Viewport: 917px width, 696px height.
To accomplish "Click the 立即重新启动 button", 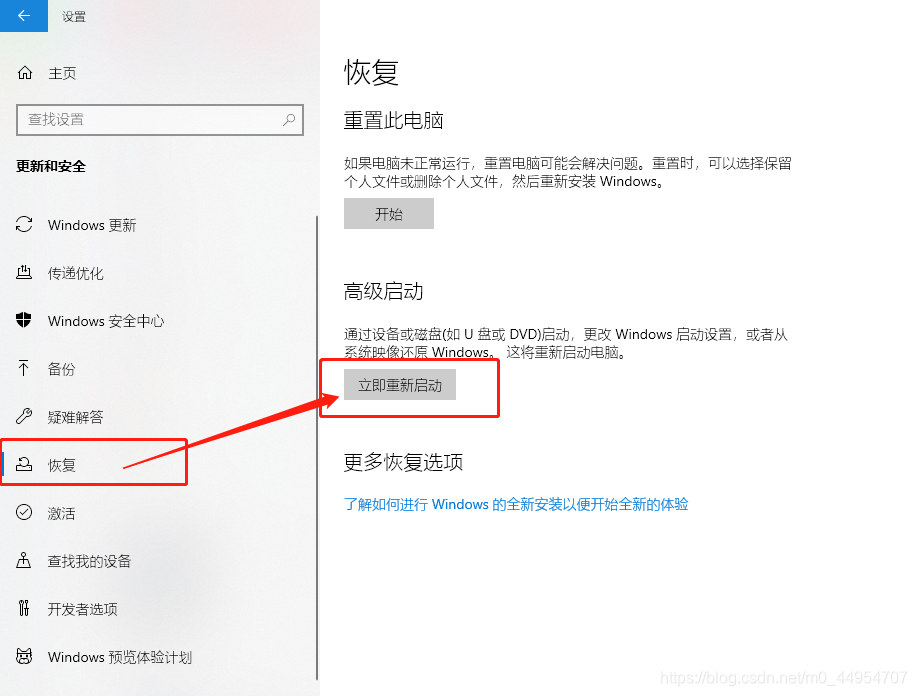I will (400, 385).
